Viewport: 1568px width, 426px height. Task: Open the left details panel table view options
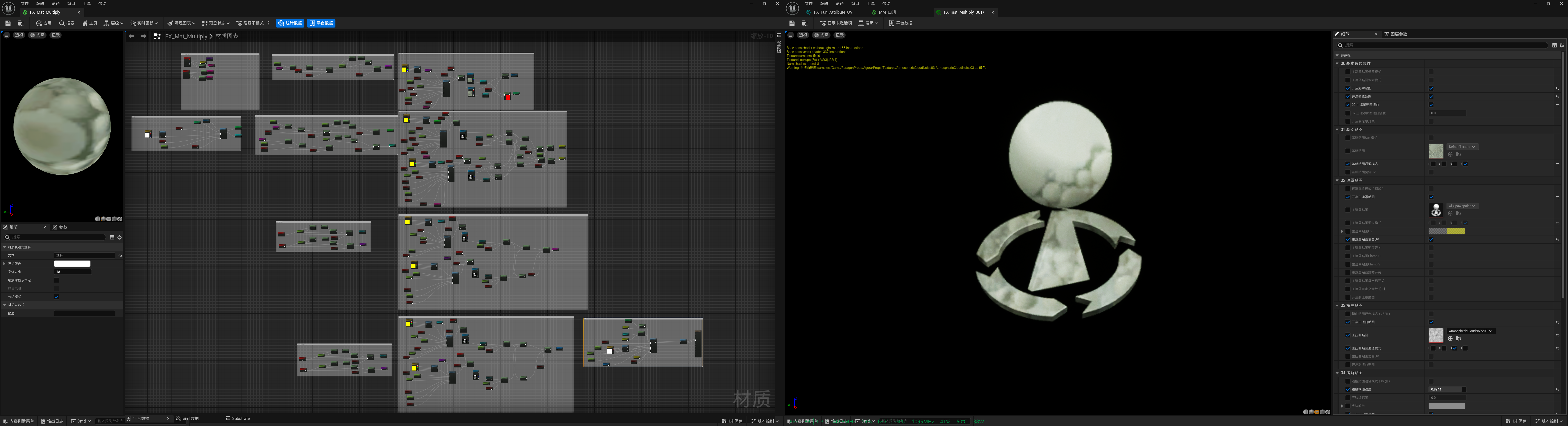tap(112, 237)
